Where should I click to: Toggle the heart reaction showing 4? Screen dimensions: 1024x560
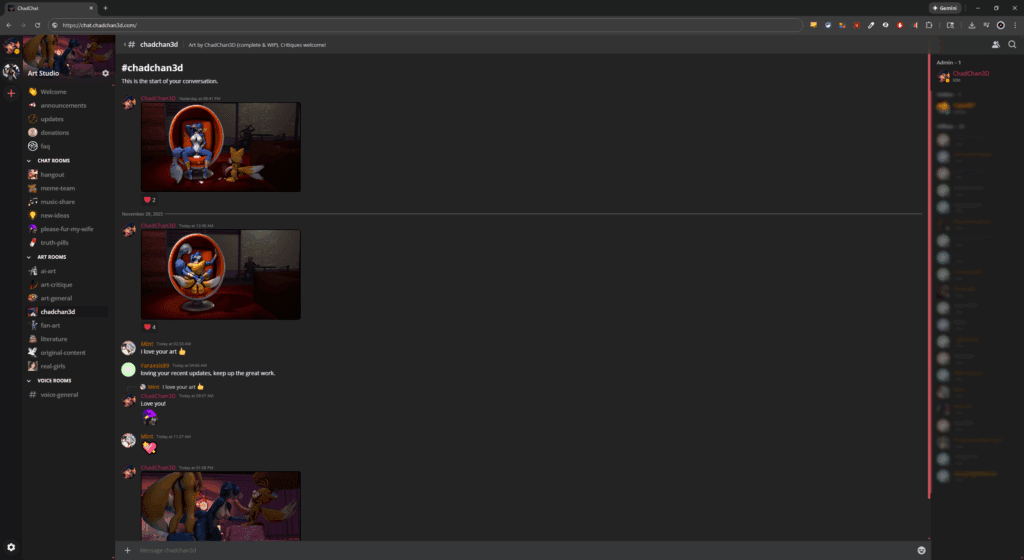pyautogui.click(x=149, y=327)
